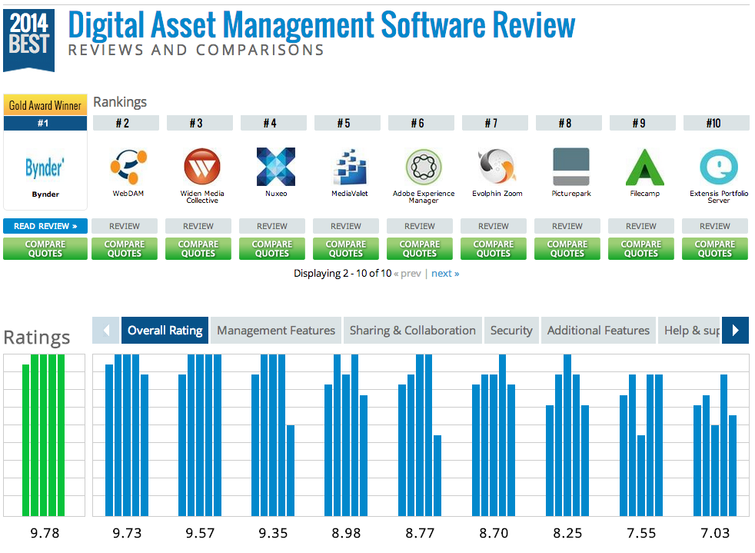Click the #10 ranking header

point(716,123)
